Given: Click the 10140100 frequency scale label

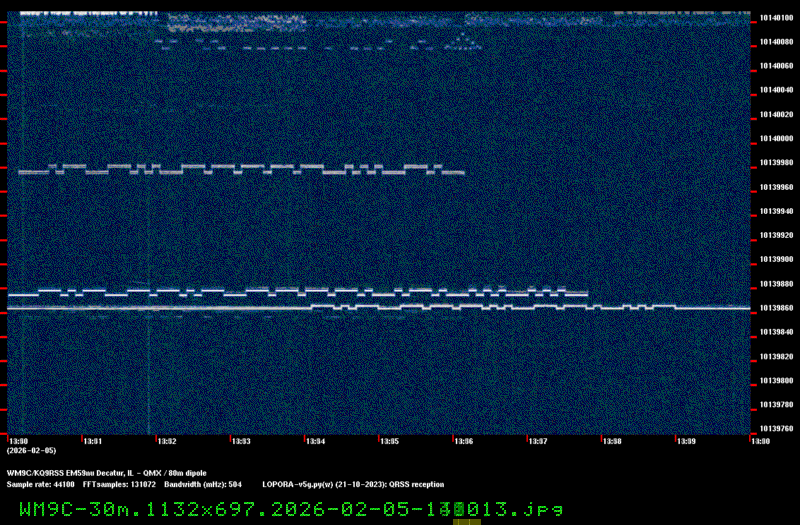Looking at the screenshot, I should tap(776, 18).
